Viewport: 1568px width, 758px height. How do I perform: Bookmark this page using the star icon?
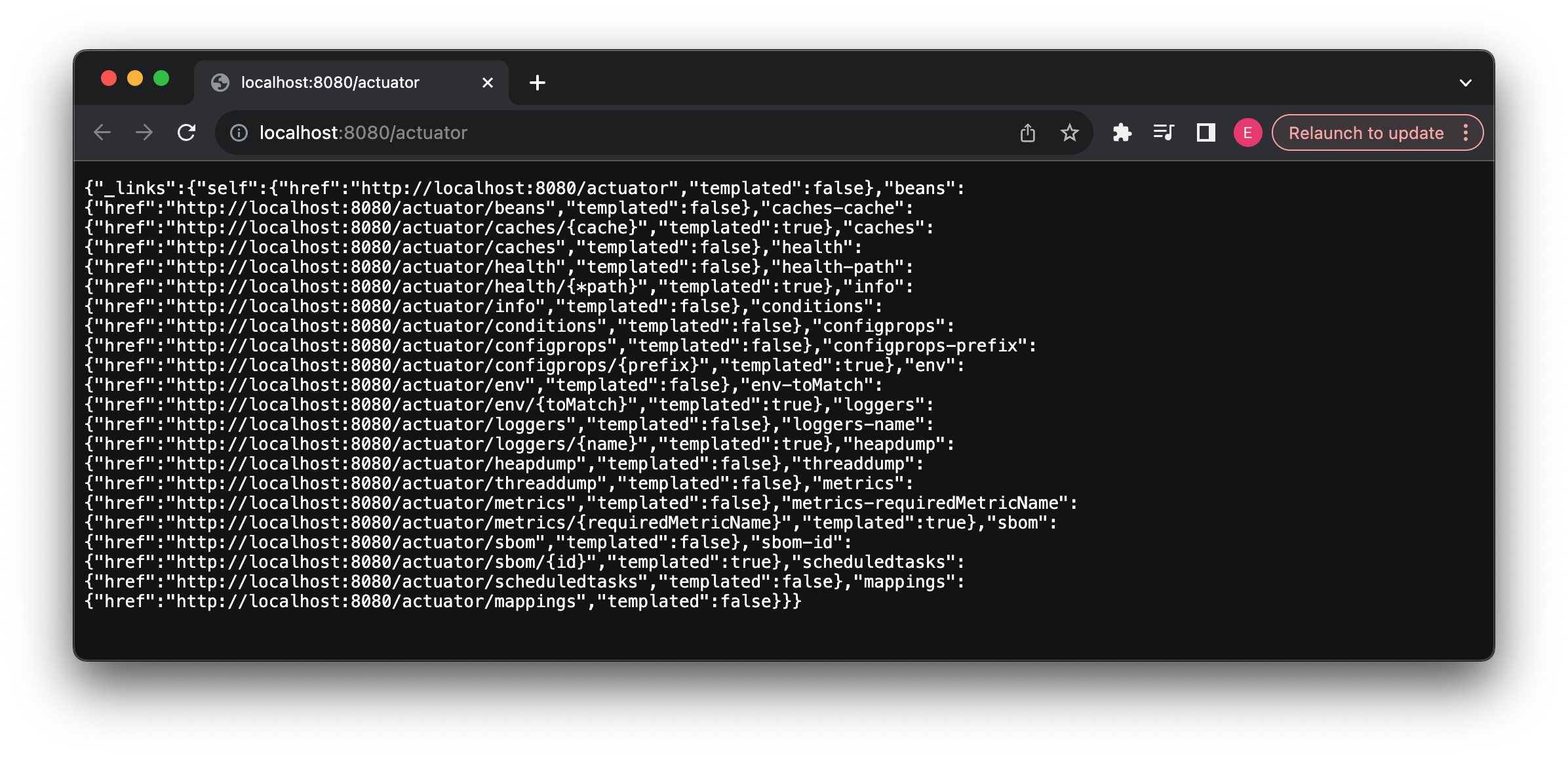coord(1070,132)
